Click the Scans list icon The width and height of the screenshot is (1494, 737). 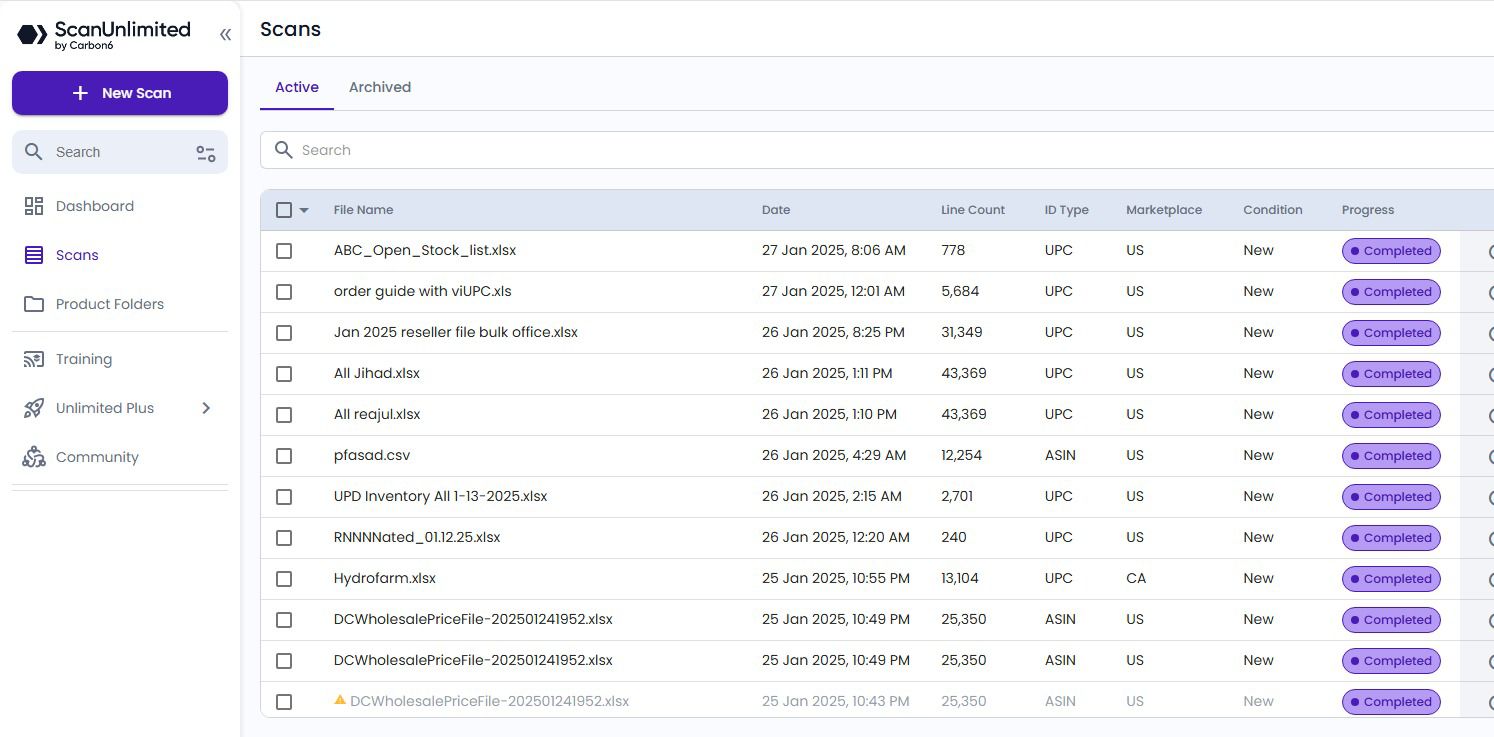34,255
